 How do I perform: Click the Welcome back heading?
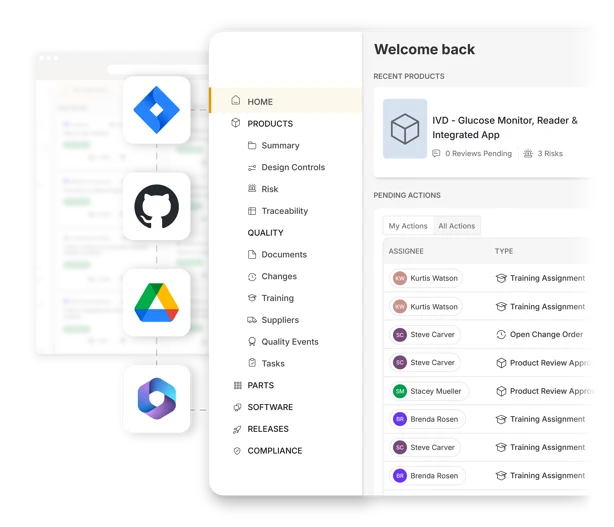(x=424, y=49)
